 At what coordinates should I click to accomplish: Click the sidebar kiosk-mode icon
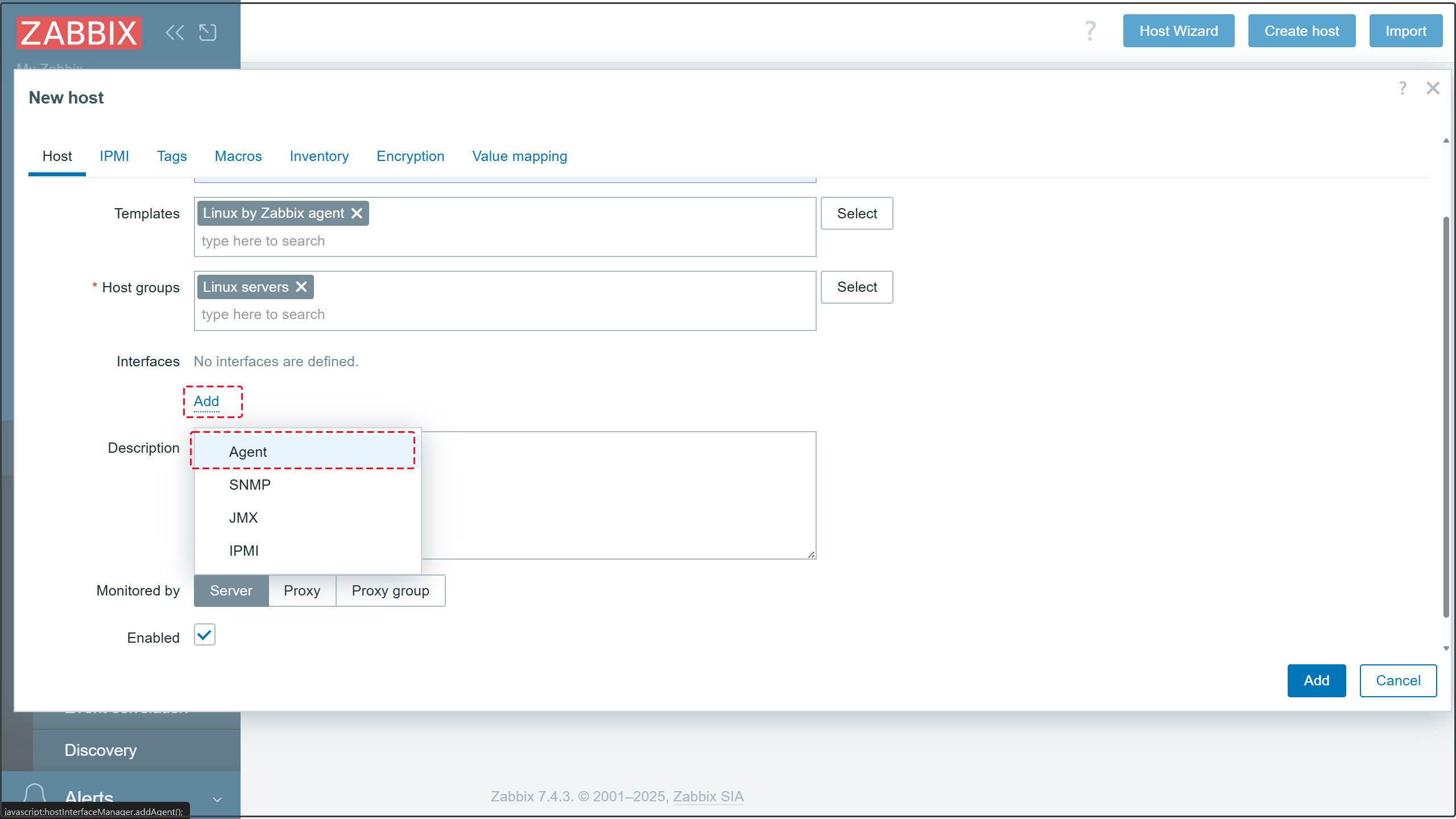point(208,32)
